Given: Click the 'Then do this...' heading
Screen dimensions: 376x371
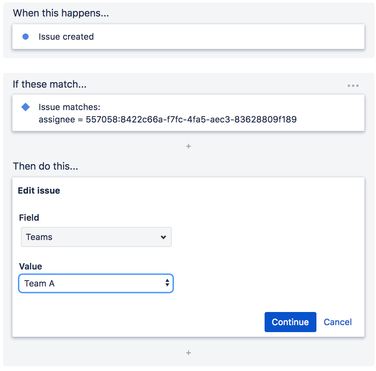Looking at the screenshot, I should (x=45, y=166).
